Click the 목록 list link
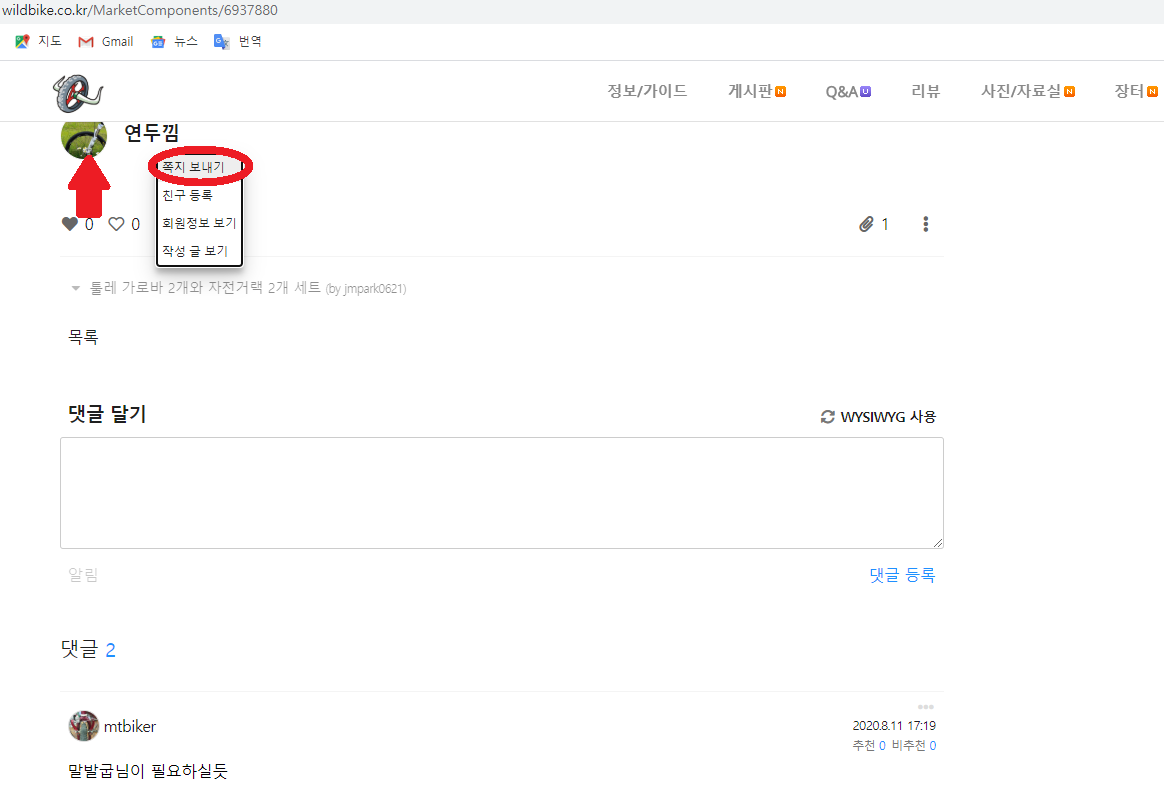This screenshot has width=1164, height=787. coord(83,337)
